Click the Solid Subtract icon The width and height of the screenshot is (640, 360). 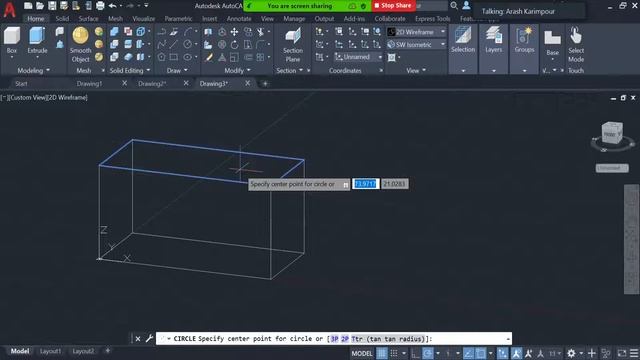115,44
